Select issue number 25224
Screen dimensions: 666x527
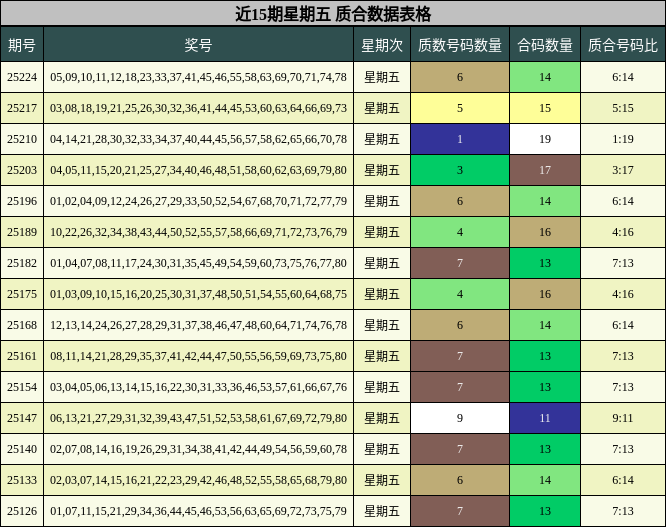click(x=22, y=77)
